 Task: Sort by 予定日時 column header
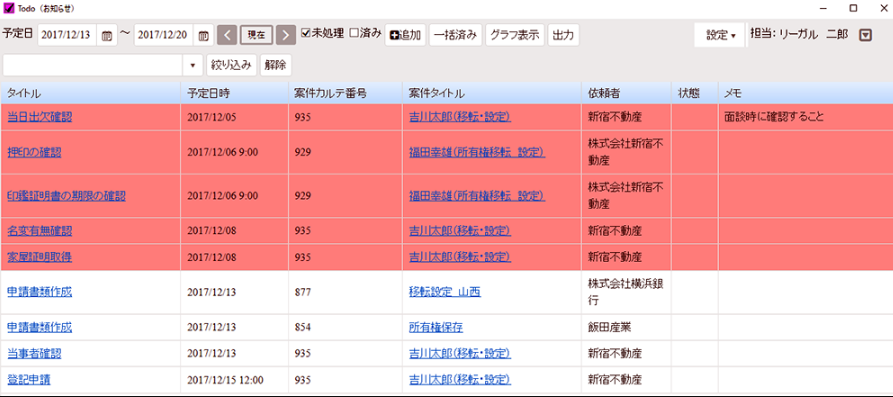coord(235,93)
